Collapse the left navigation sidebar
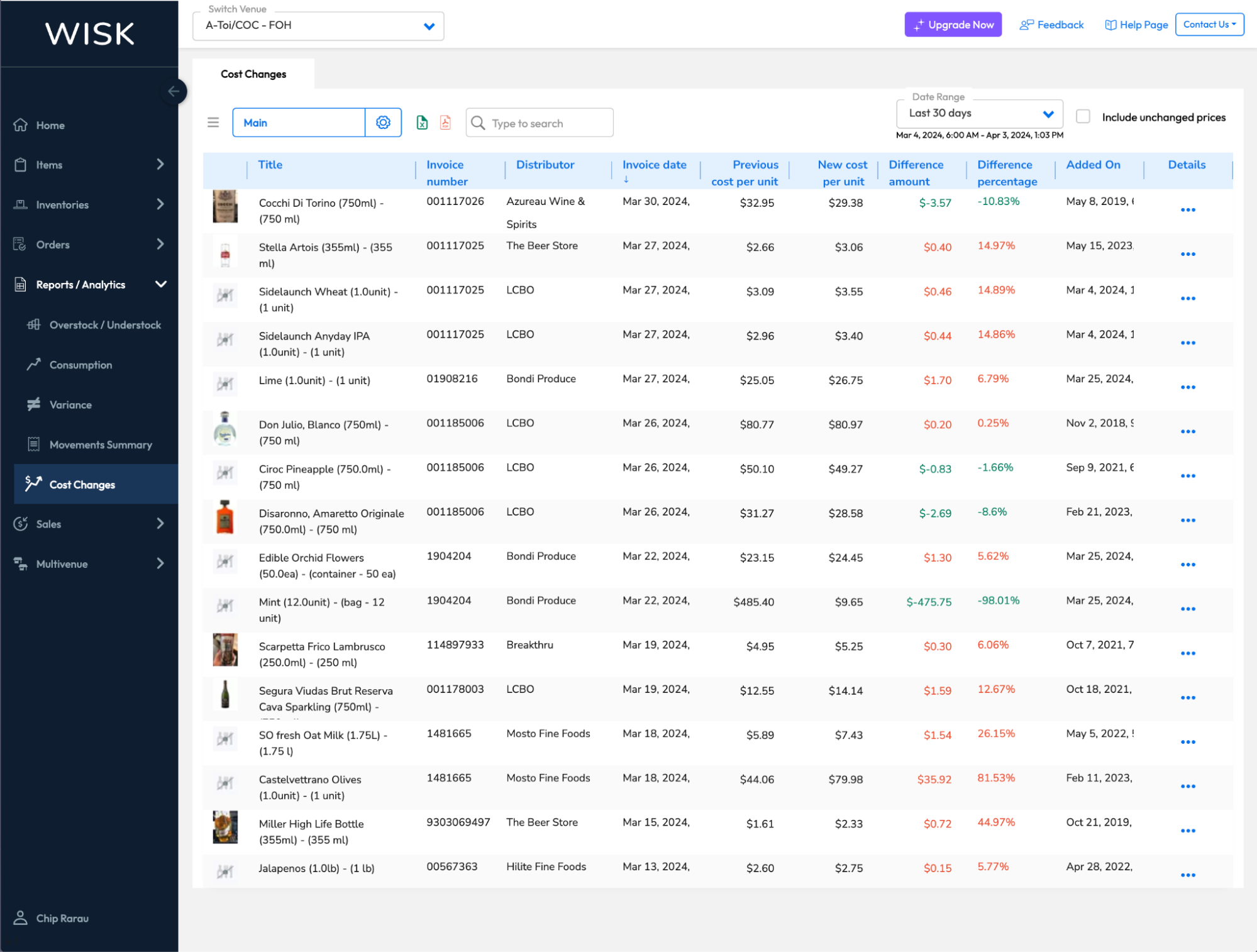The image size is (1257, 952). [174, 91]
